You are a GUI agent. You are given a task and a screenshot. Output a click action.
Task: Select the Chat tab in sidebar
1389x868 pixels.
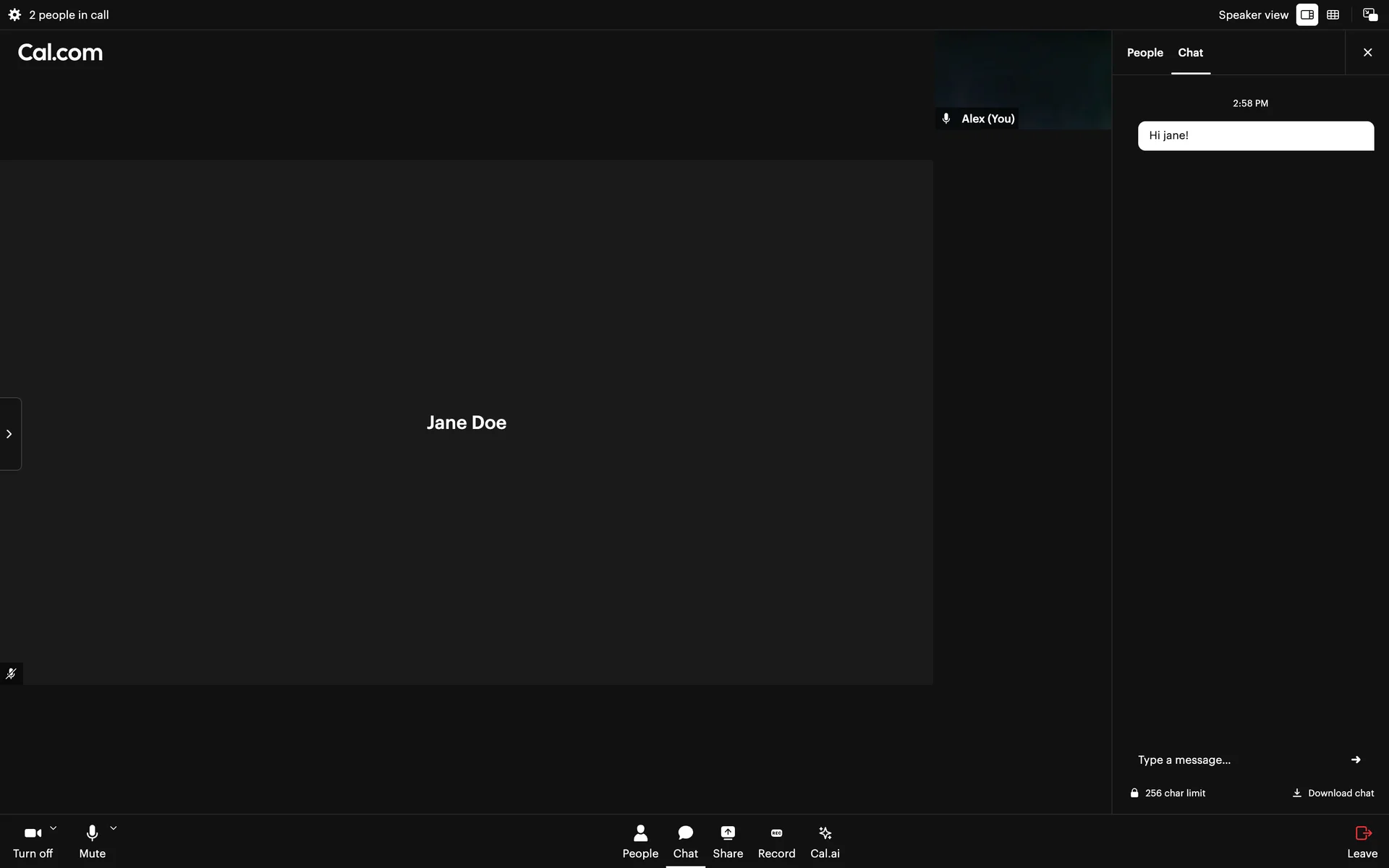(1190, 53)
